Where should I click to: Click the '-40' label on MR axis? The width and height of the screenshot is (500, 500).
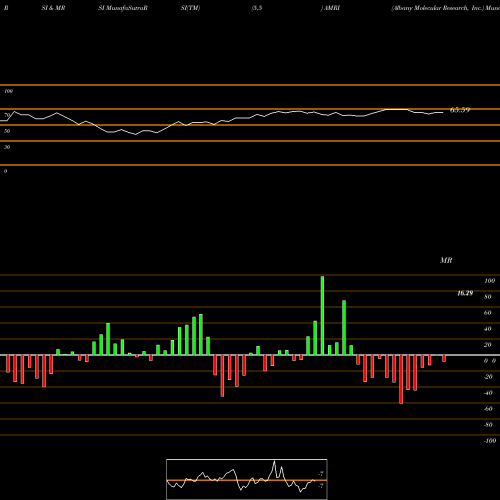coord(488,393)
